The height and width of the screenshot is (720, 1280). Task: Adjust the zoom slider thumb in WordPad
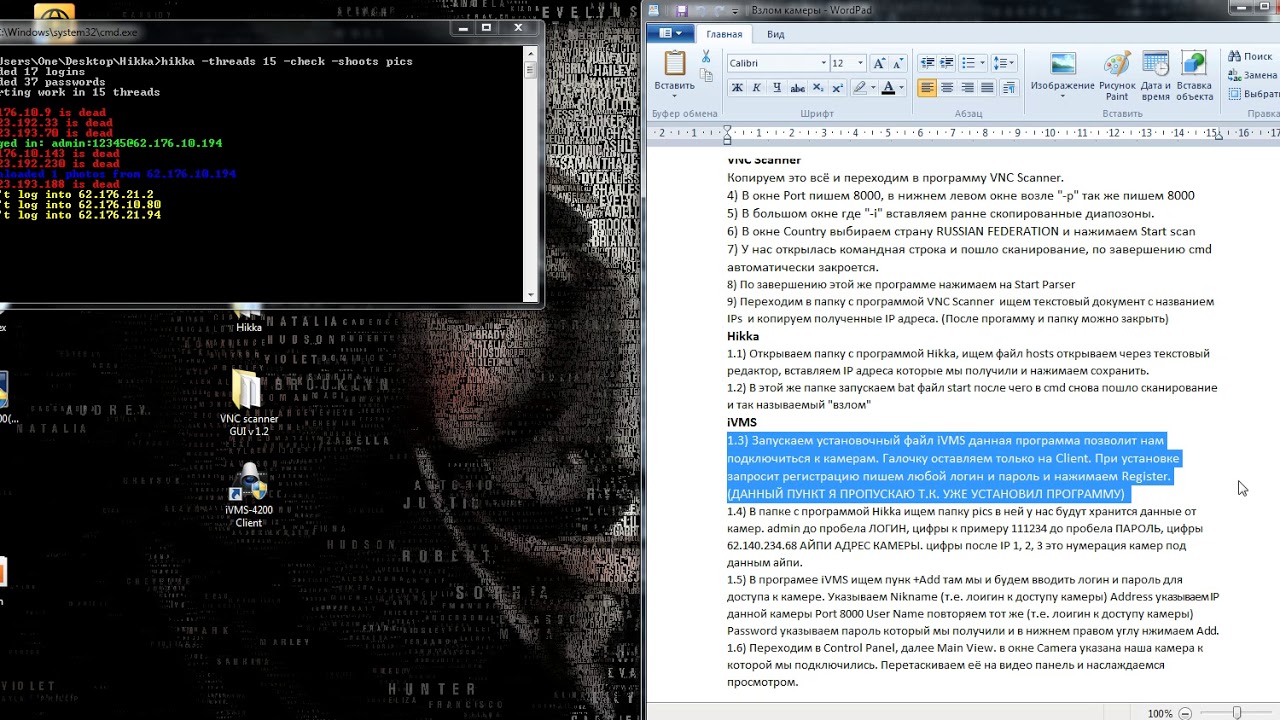click(x=1237, y=713)
